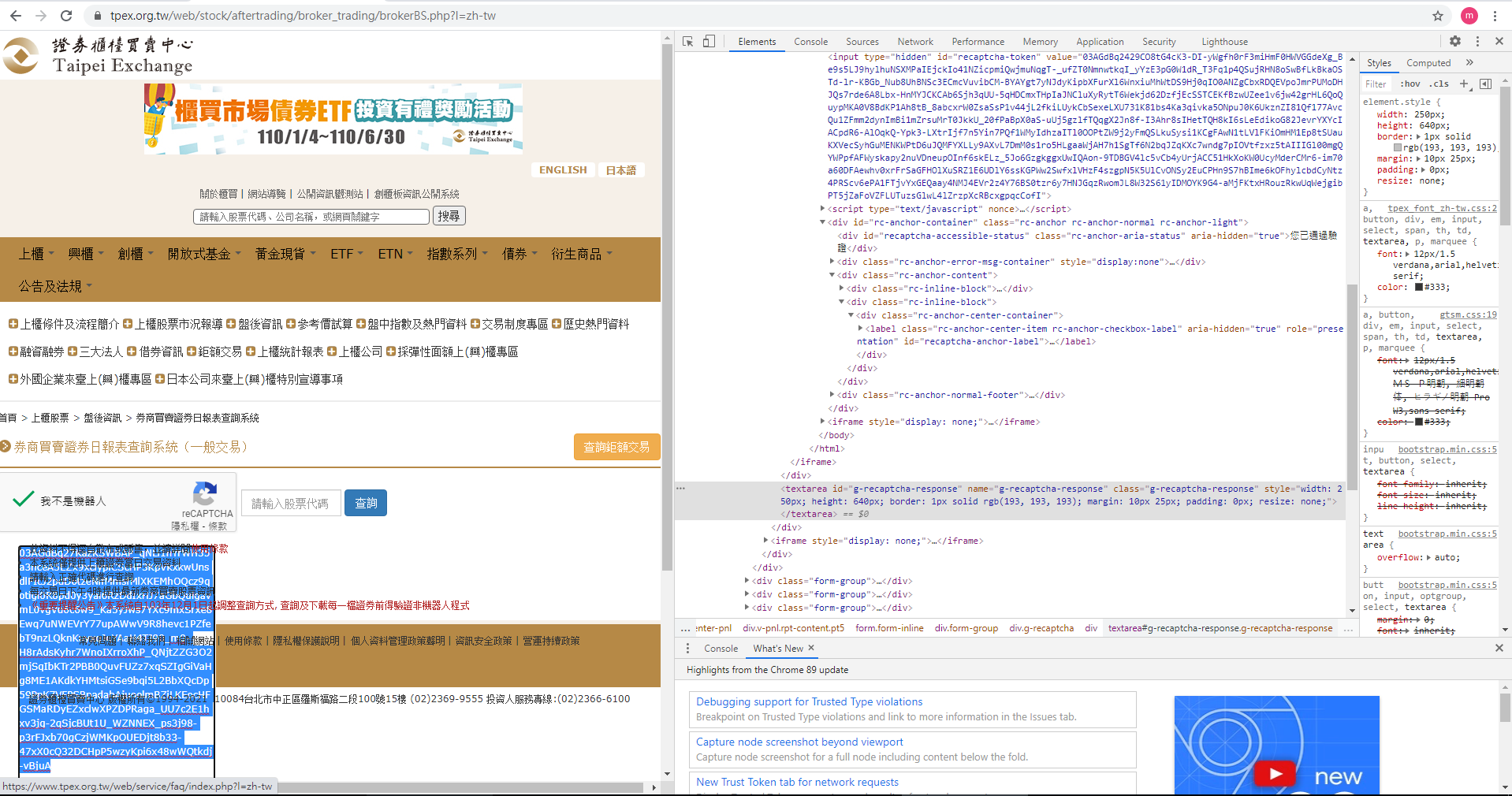This screenshot has width=1512, height=796.
Task: Toggle the .cls class editor button
Action: (1440, 84)
